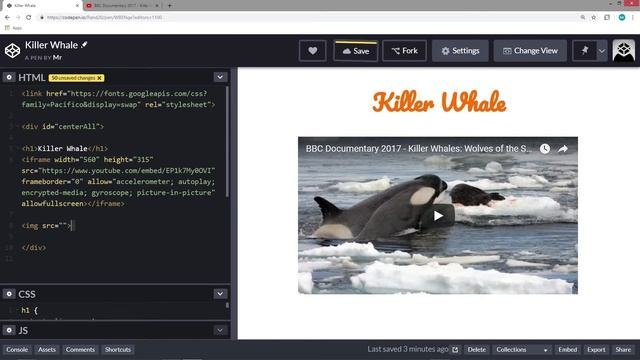Show keyboard Shortcuts
This screenshot has height=360, width=640.
pyautogui.click(x=118, y=350)
